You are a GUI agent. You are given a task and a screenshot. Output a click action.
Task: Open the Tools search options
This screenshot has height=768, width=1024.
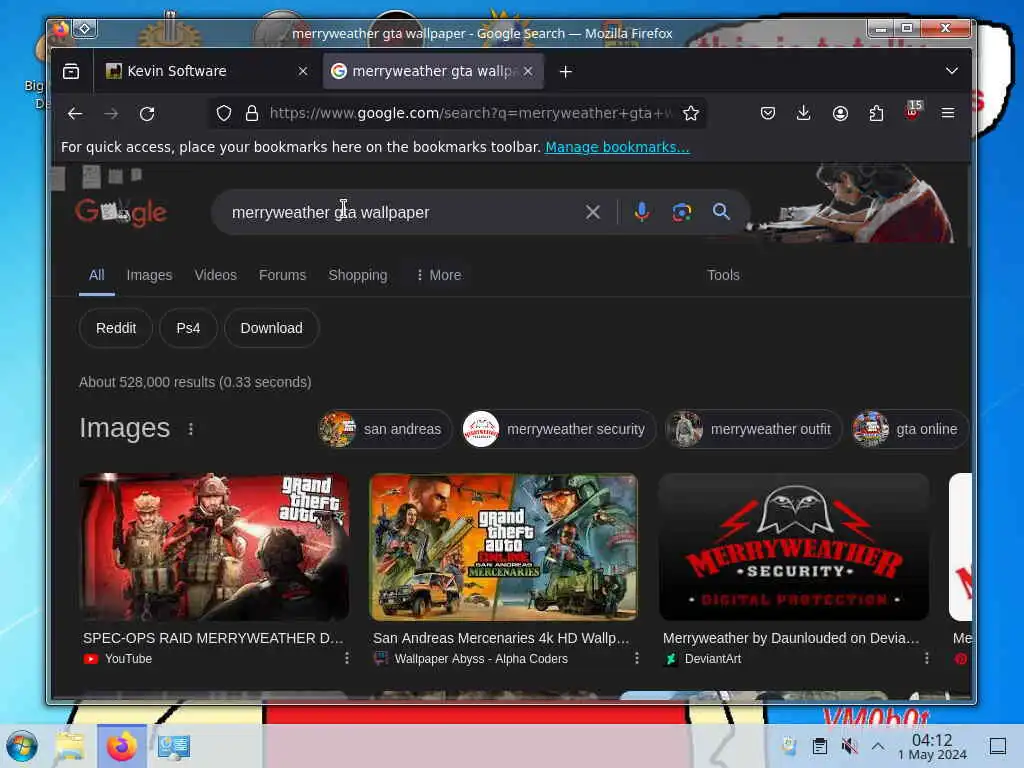coord(724,275)
